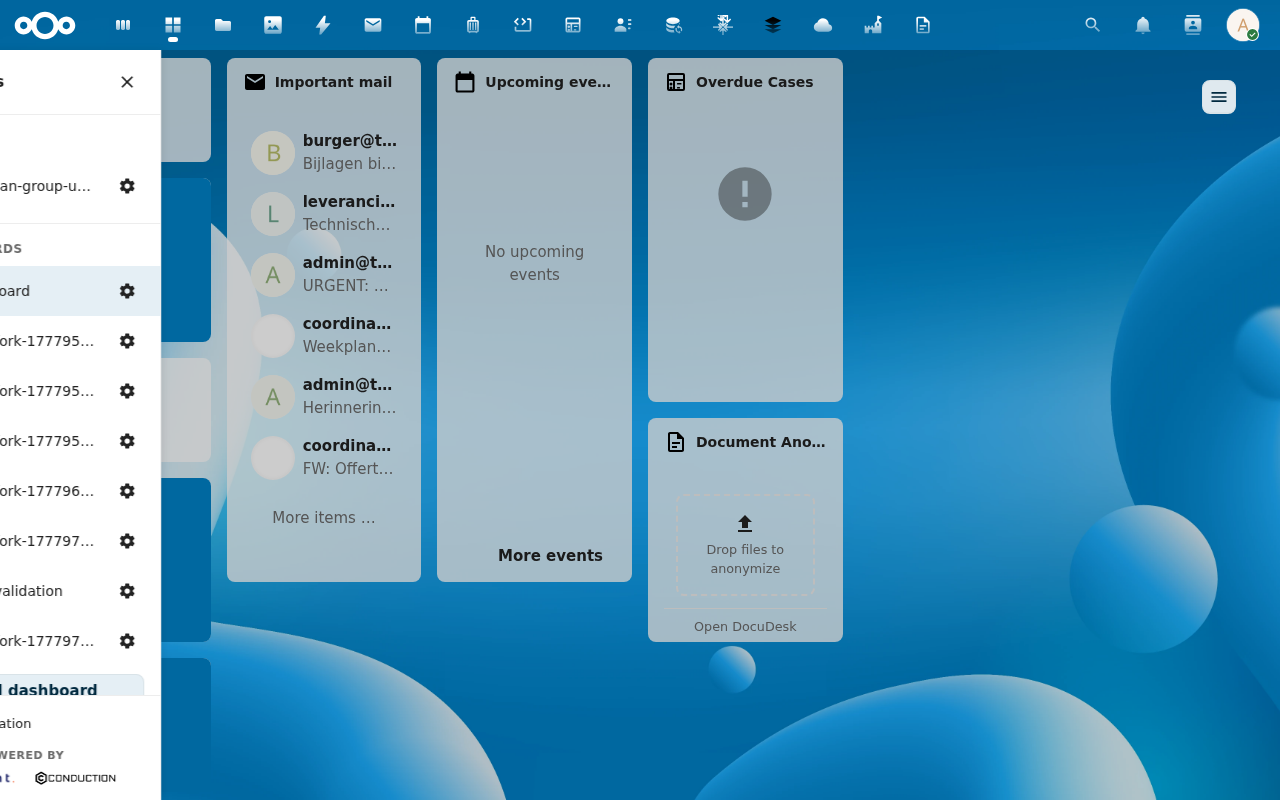Click the Open DocuDesk link
The image size is (1280, 800).
(x=745, y=627)
